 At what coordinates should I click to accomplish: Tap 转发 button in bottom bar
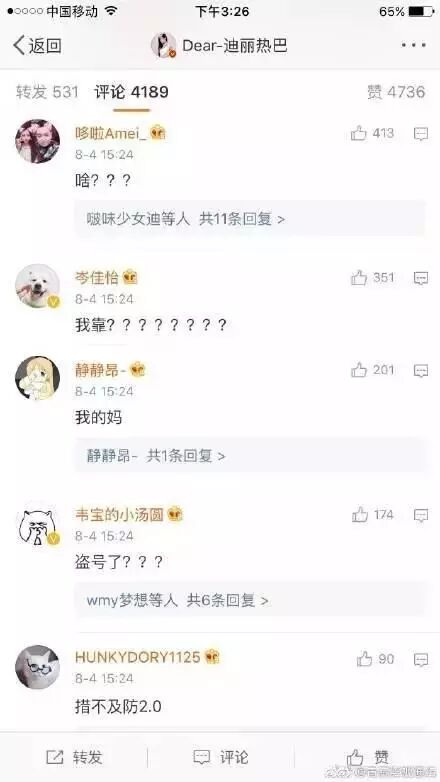[x=74, y=757]
